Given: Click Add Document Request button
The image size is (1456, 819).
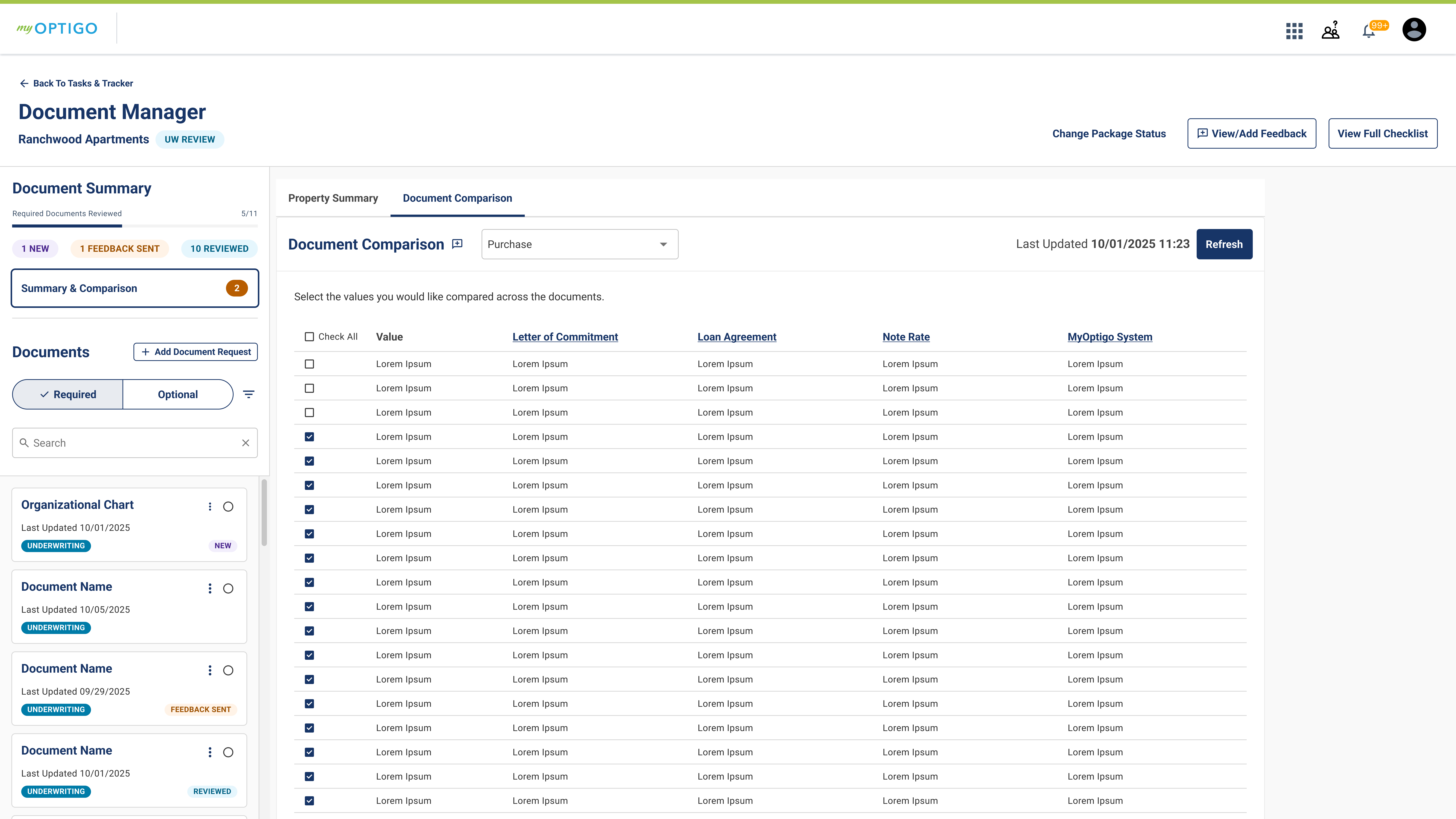Looking at the screenshot, I should click(196, 351).
